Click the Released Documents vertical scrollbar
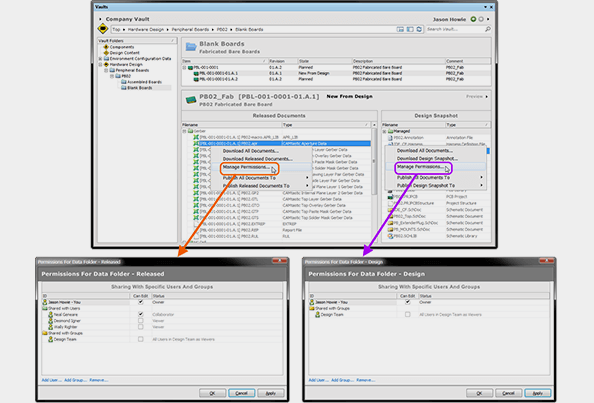This screenshot has width=594, height=403. tap(374, 161)
